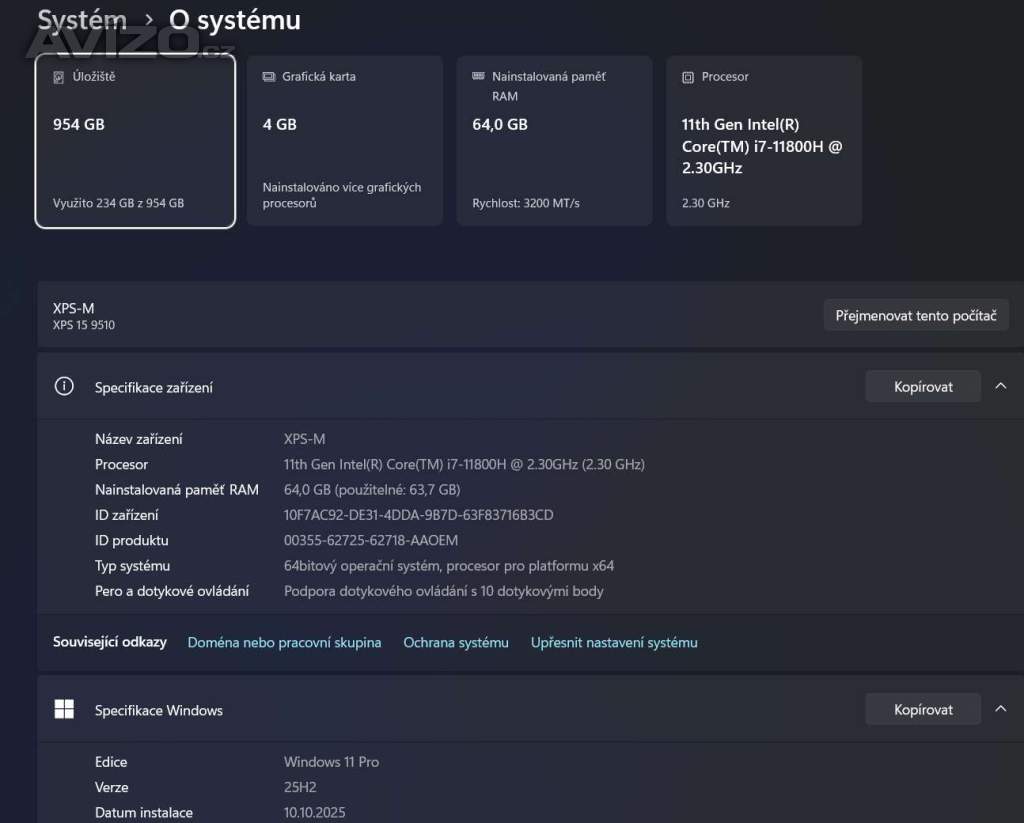The image size is (1024, 823).
Task: Collapse Specifikace Windows section with chevron
Action: coord(1001,710)
